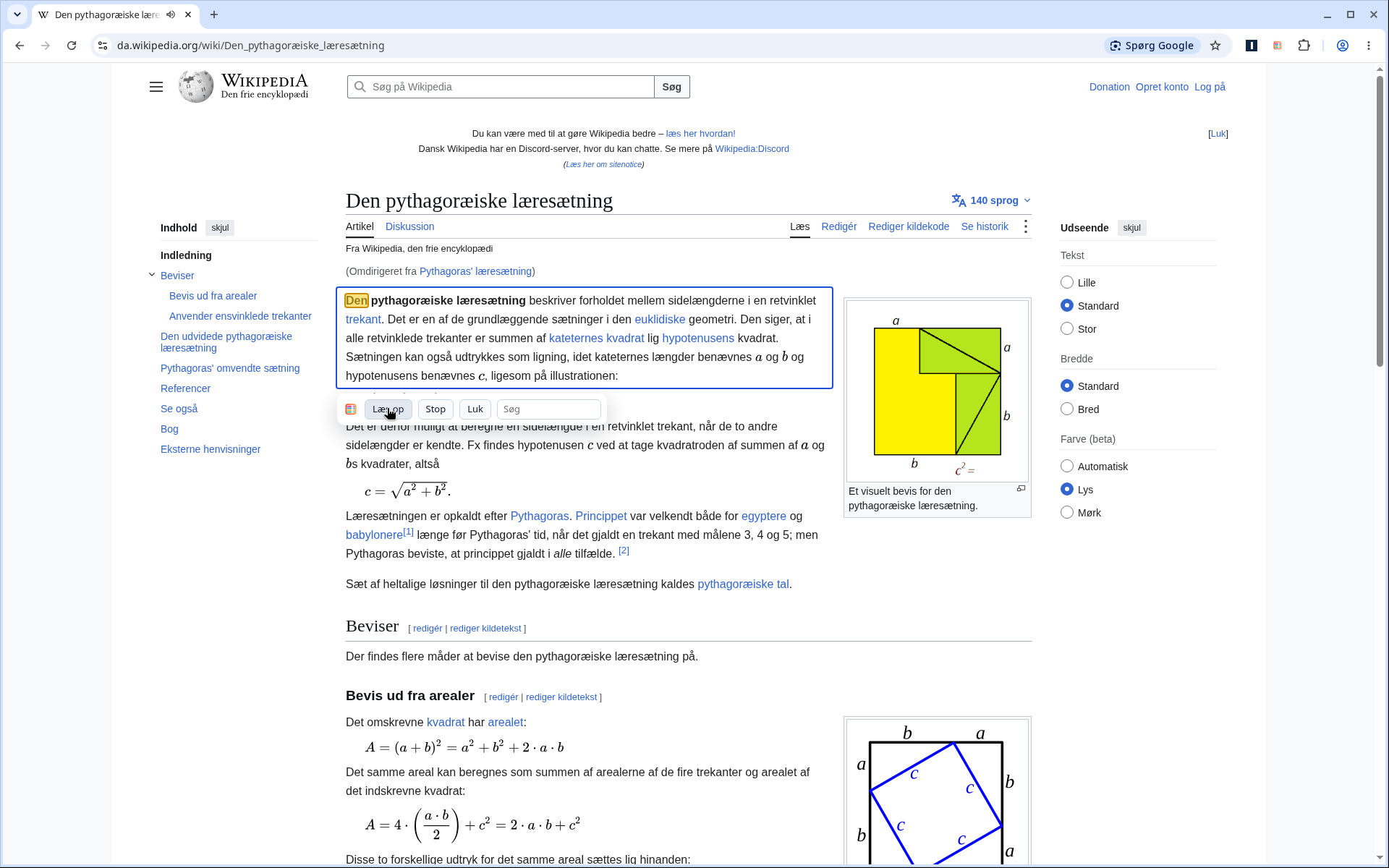Click the Wikipedia search input field
The height and width of the screenshot is (868, 1389).
coord(501,87)
